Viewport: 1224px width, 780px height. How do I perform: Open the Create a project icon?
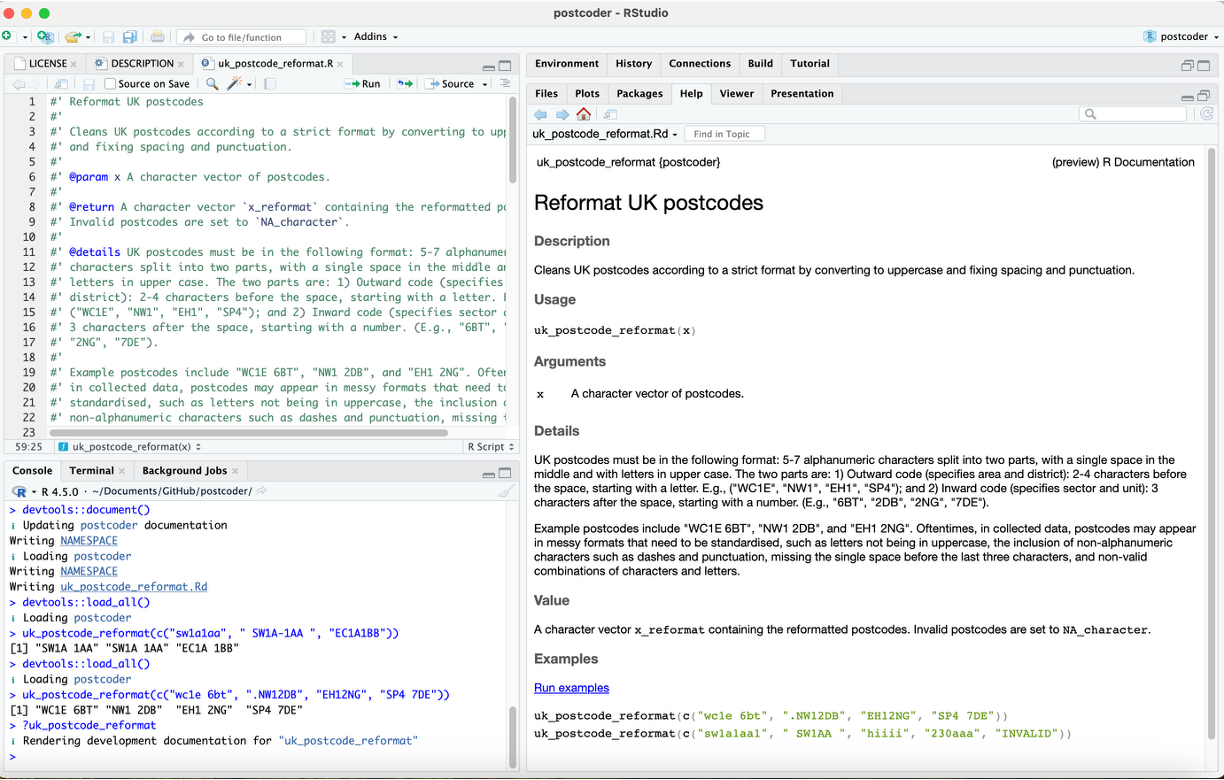click(x=45, y=36)
